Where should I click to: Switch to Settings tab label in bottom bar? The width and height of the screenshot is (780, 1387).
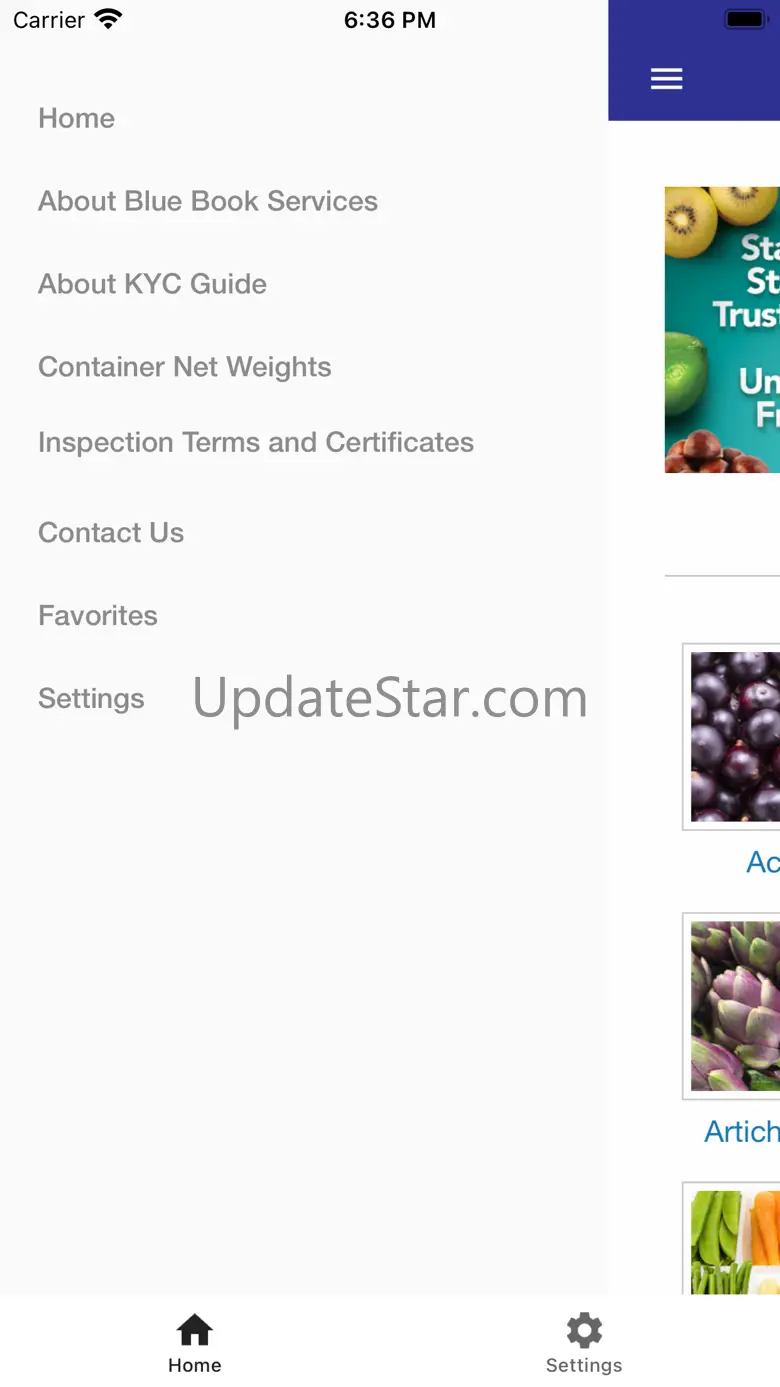click(584, 1365)
